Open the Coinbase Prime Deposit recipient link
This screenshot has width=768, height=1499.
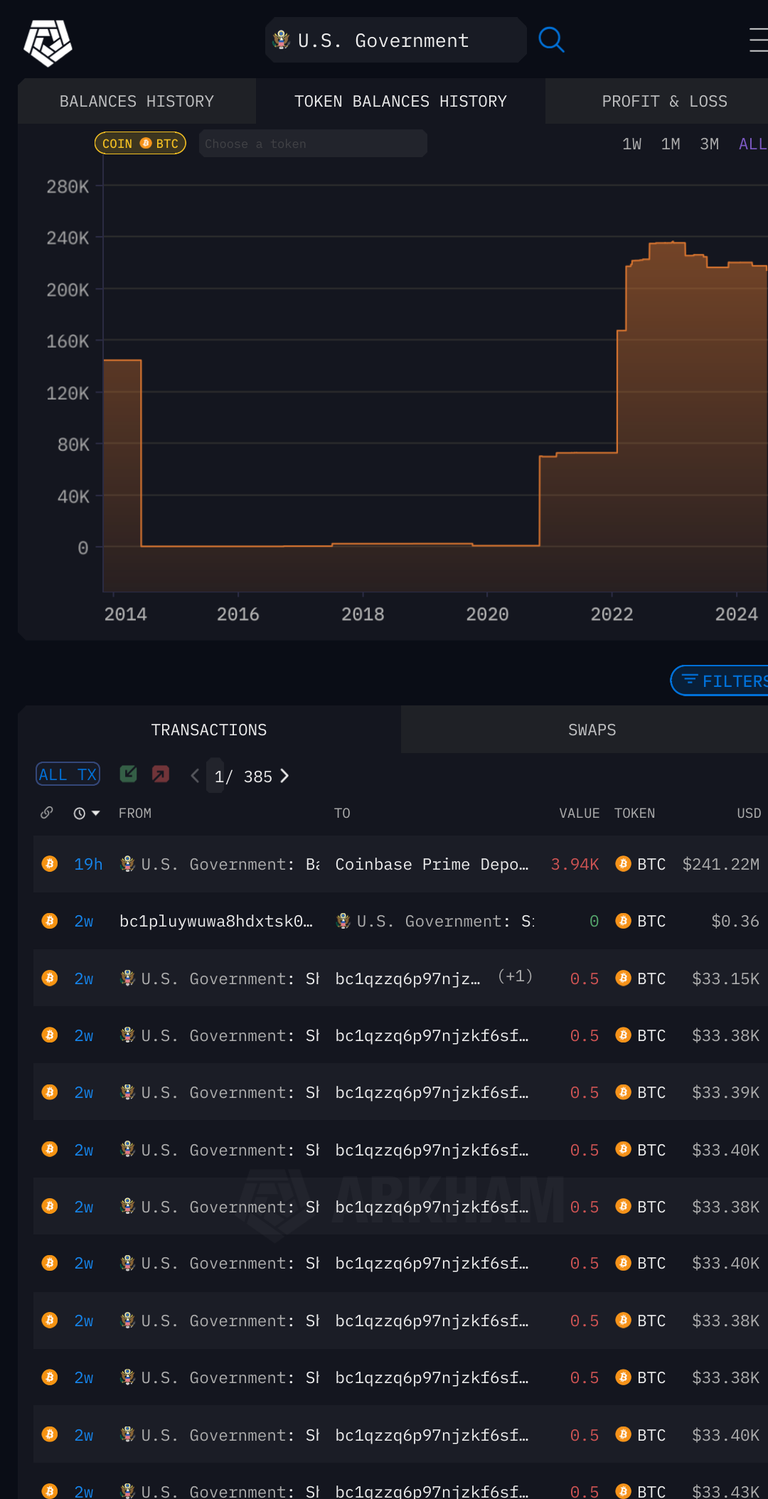click(x=432, y=864)
